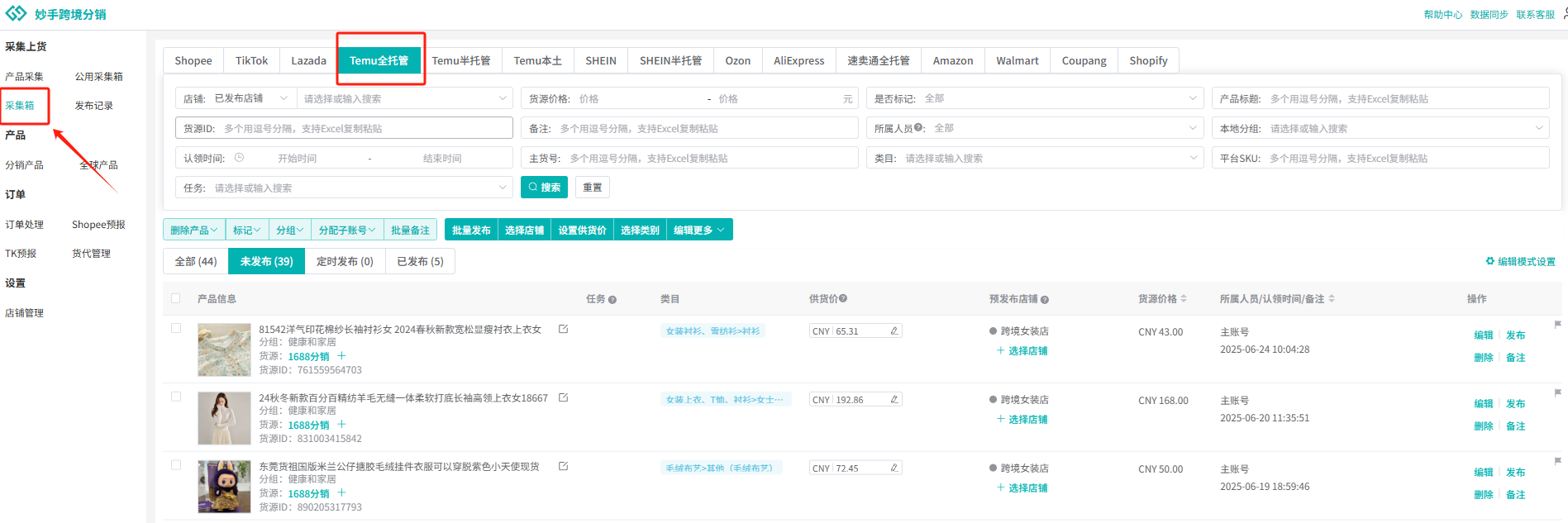Expand the 是否标记 filter dropdown

coord(1035,98)
